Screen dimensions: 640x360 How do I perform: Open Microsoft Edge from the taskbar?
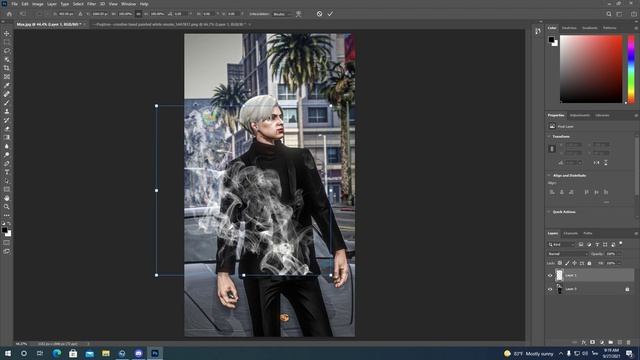56,353
